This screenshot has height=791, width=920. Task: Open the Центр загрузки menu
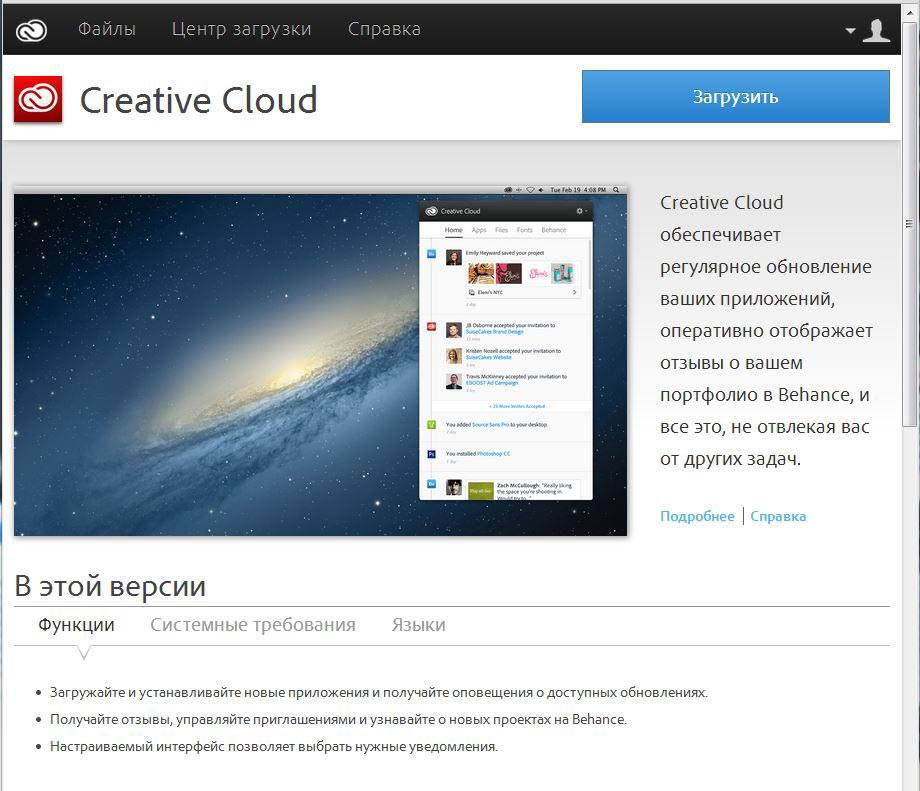pyautogui.click(x=241, y=29)
